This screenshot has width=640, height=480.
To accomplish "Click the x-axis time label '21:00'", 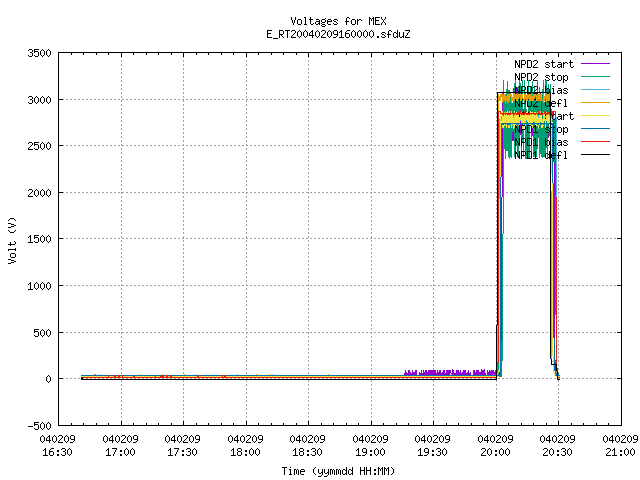I will click(x=620, y=452).
